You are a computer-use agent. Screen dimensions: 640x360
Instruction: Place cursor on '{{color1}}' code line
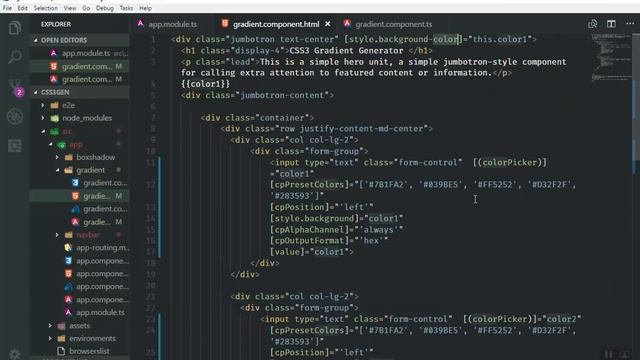(x=206, y=84)
